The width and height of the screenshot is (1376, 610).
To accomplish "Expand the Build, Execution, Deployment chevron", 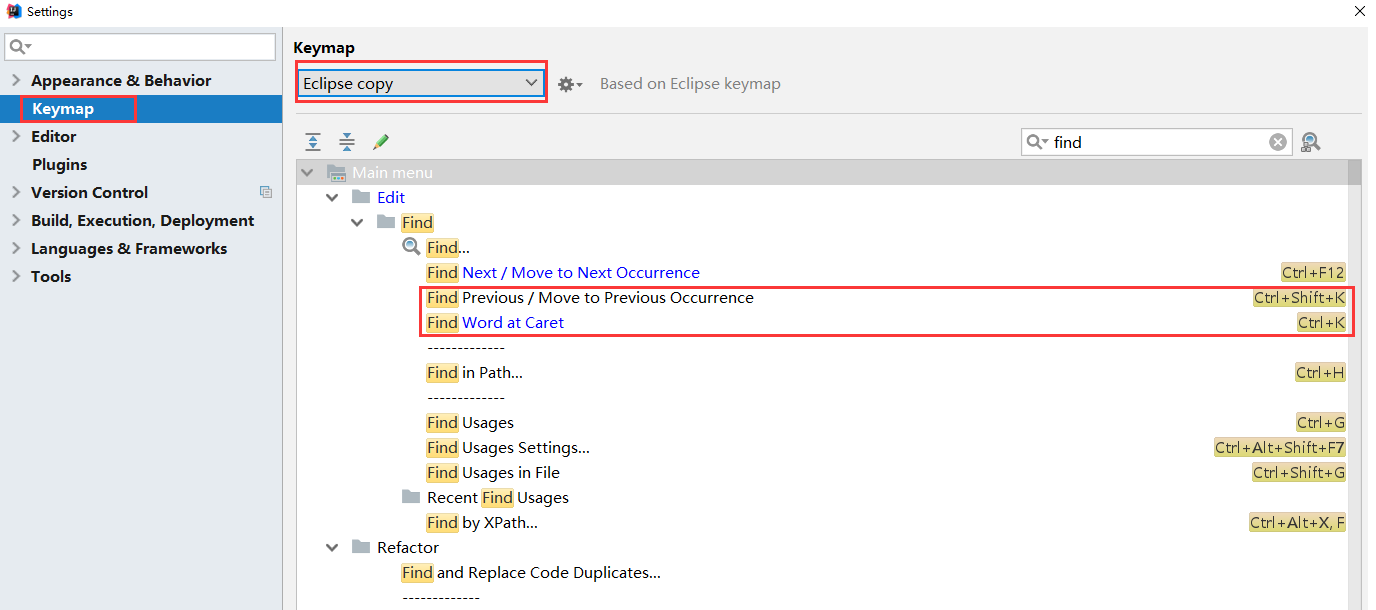I will (16, 220).
